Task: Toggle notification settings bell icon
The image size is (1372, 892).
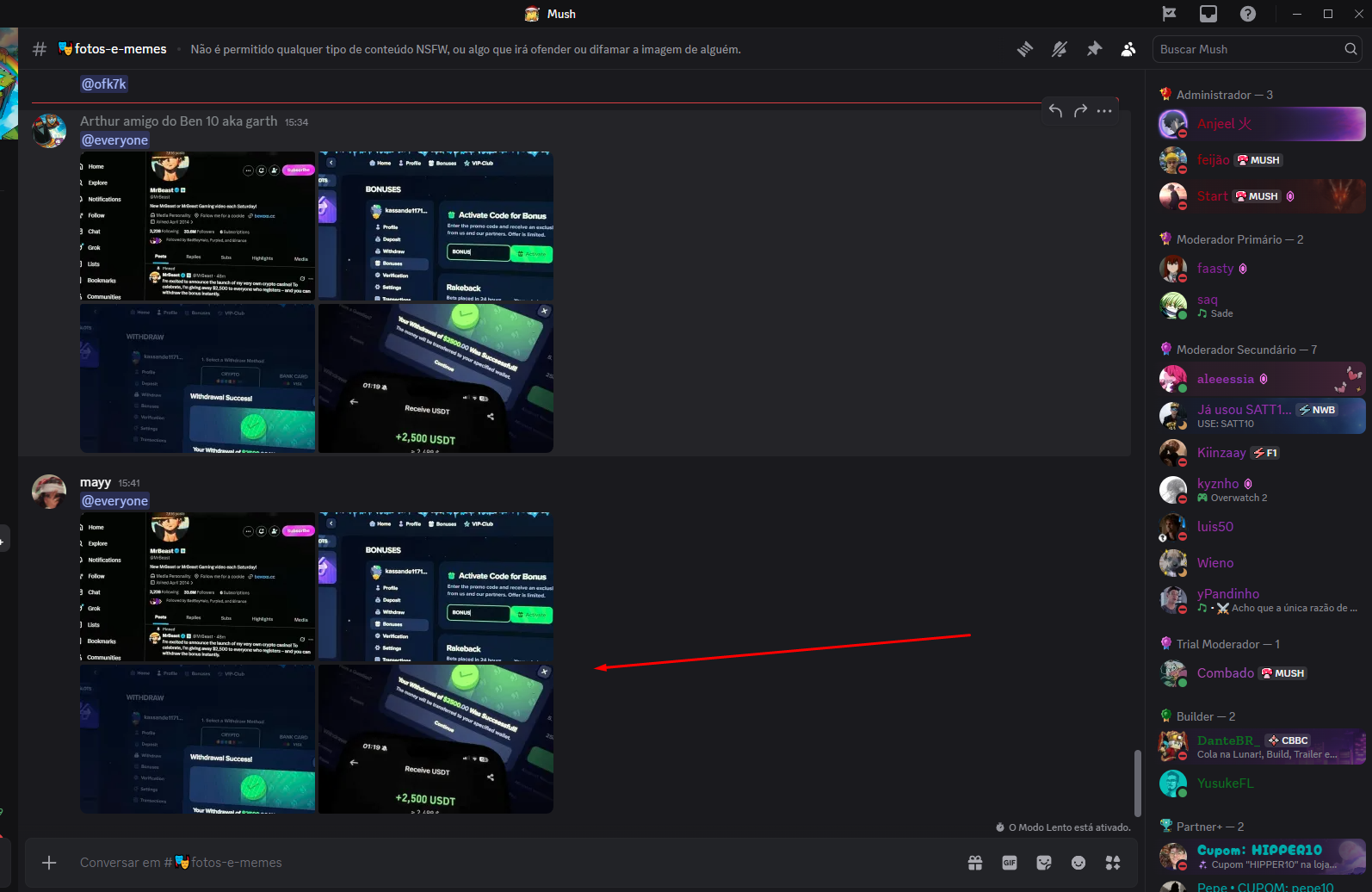Action: pos(1060,49)
